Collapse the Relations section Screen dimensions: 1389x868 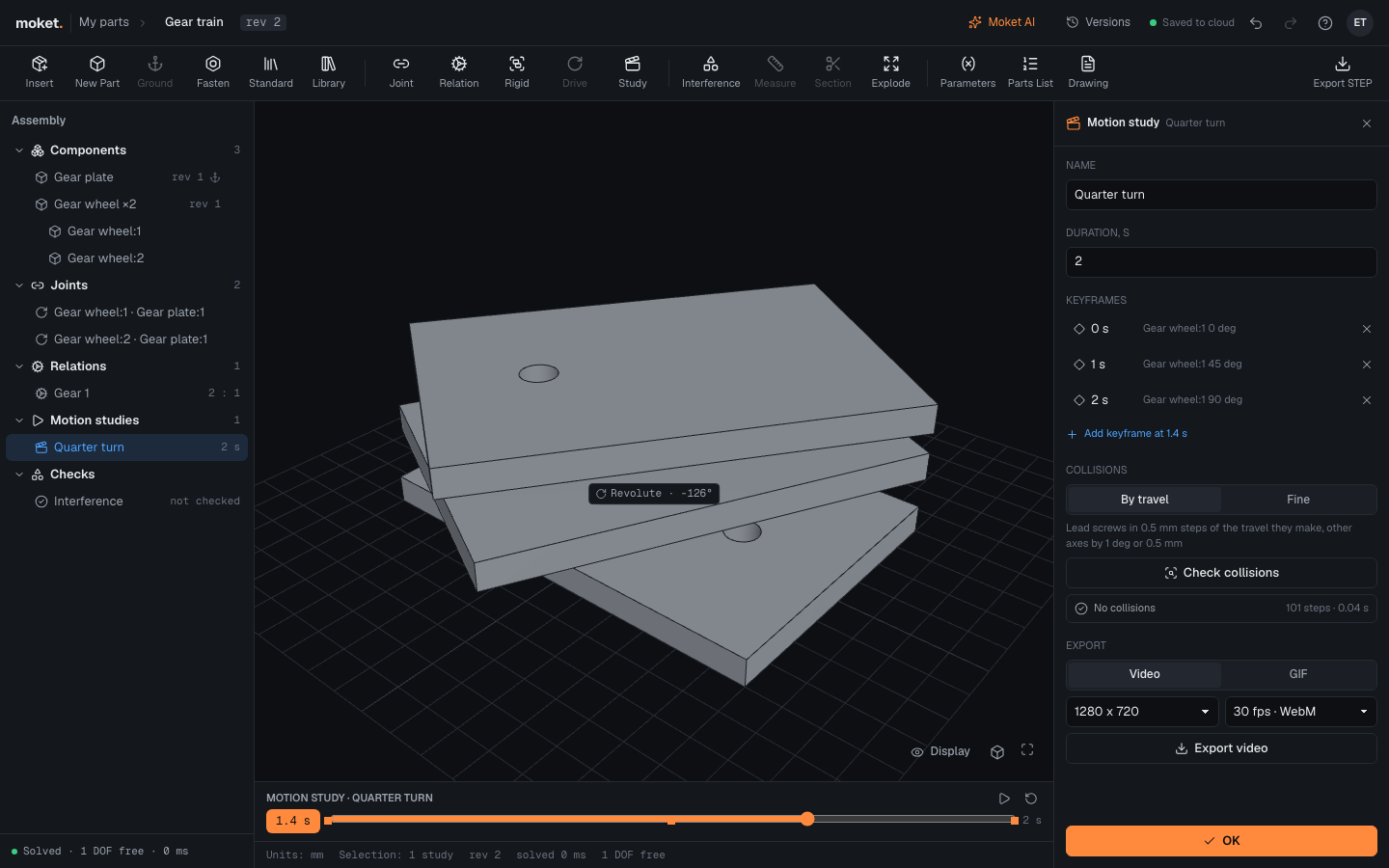19,366
